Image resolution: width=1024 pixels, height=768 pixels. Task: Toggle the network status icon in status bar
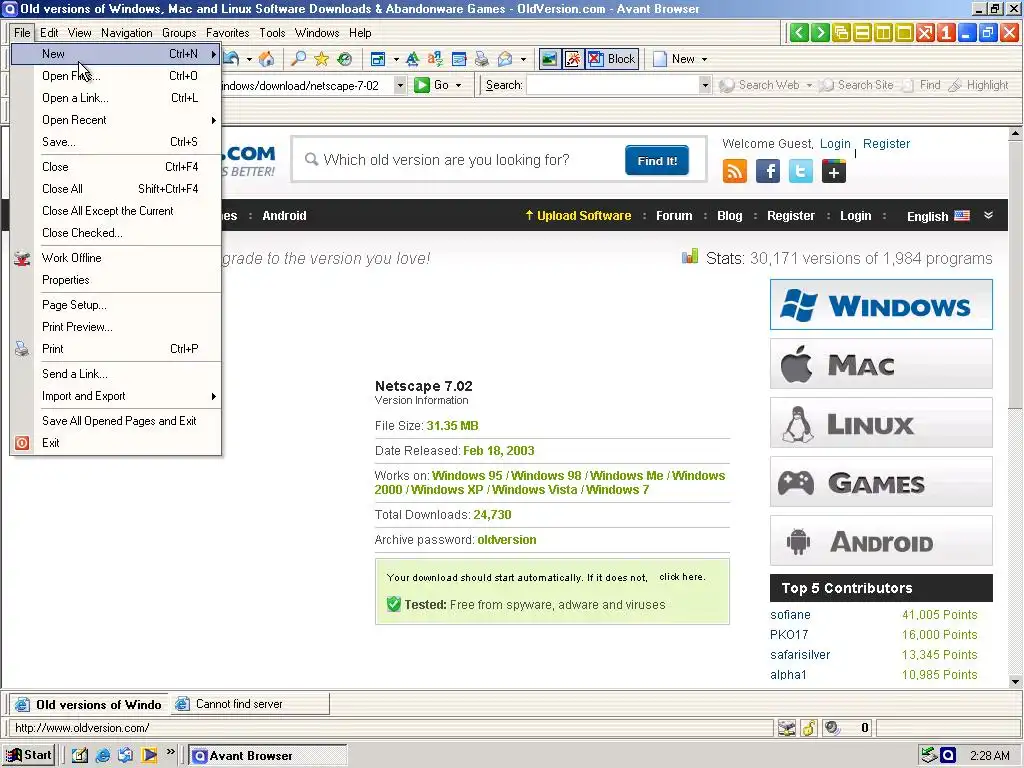(x=787, y=728)
